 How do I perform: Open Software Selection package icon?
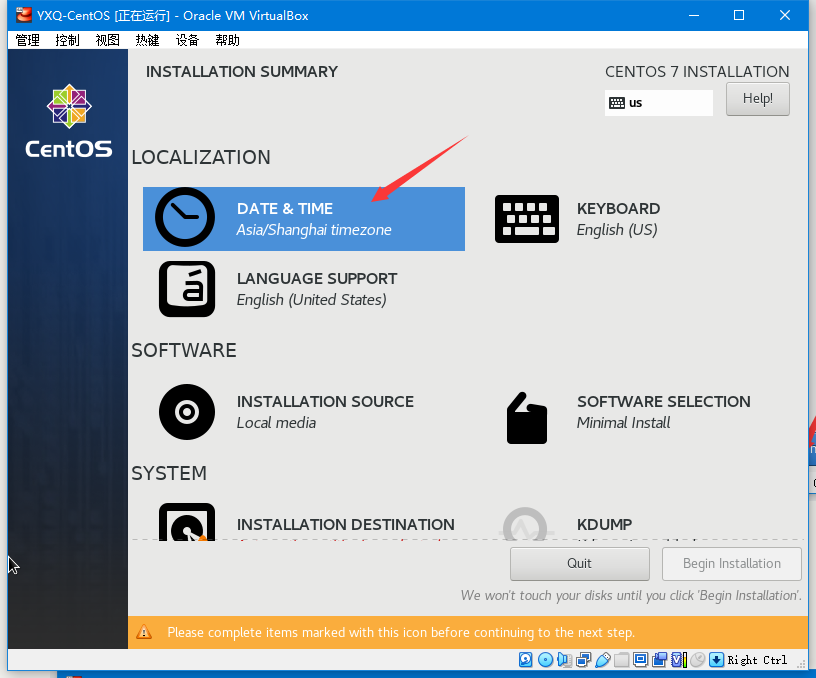click(x=526, y=416)
